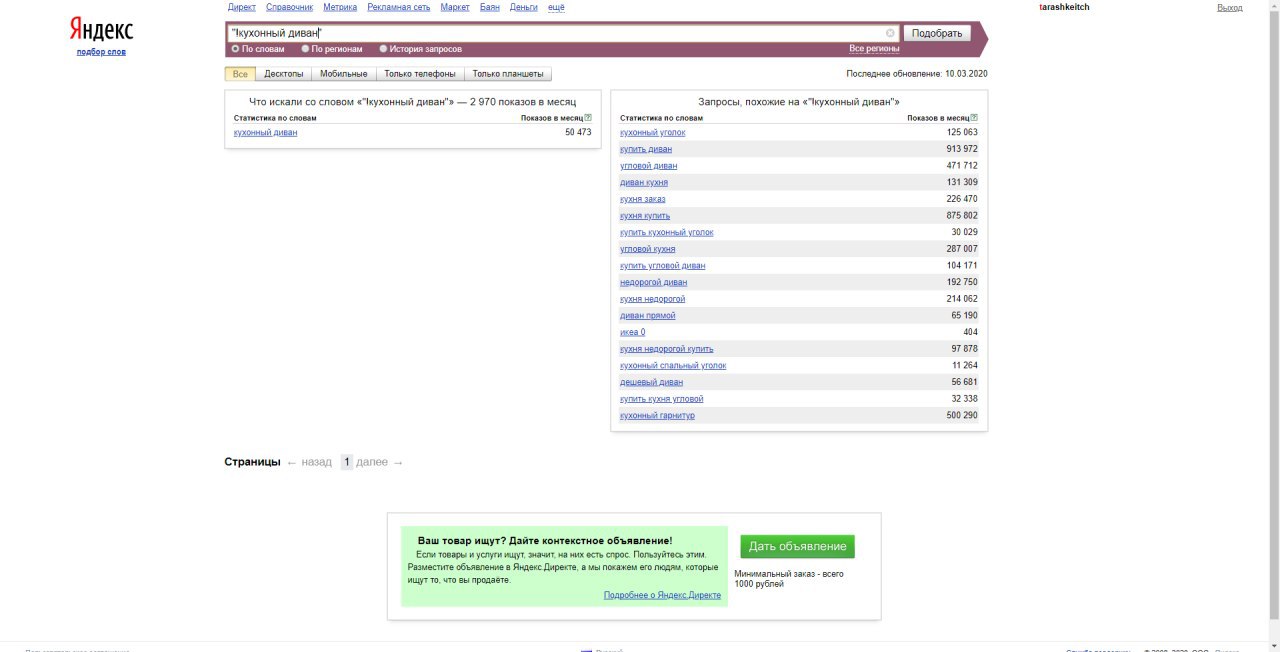Open Деньги in the top service bar
Viewport: 1280px width, 652px height.
pos(523,7)
